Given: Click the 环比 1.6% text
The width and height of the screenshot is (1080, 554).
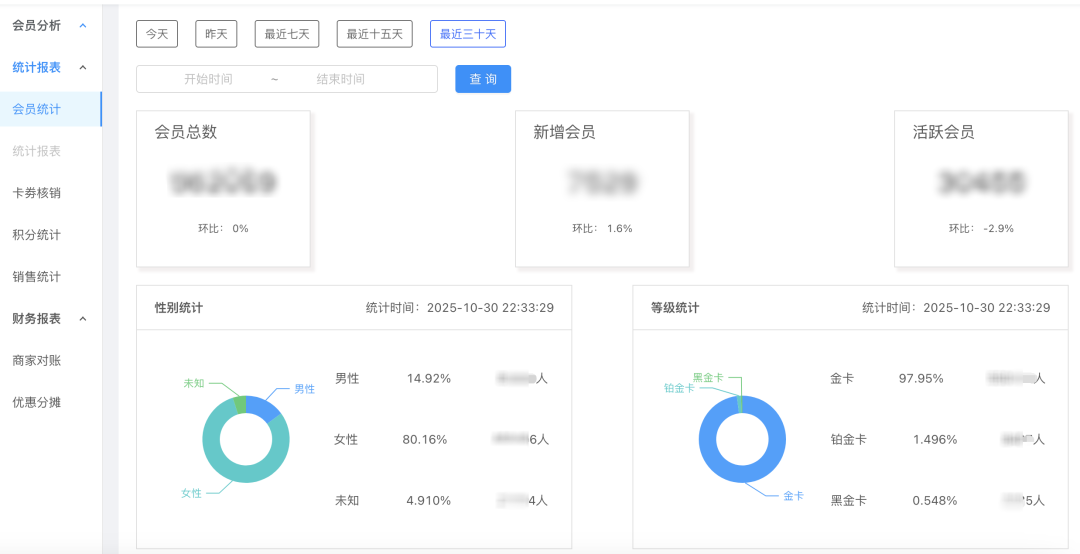Looking at the screenshot, I should coord(602,228).
